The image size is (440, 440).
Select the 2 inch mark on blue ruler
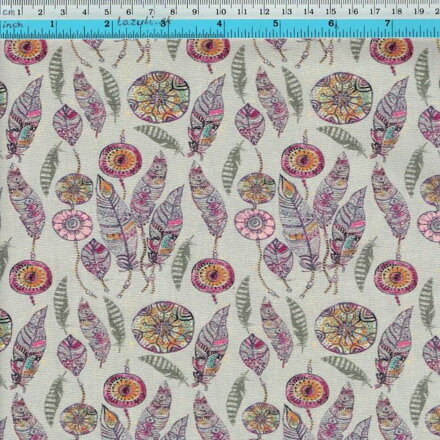pyautogui.click(x=107, y=24)
